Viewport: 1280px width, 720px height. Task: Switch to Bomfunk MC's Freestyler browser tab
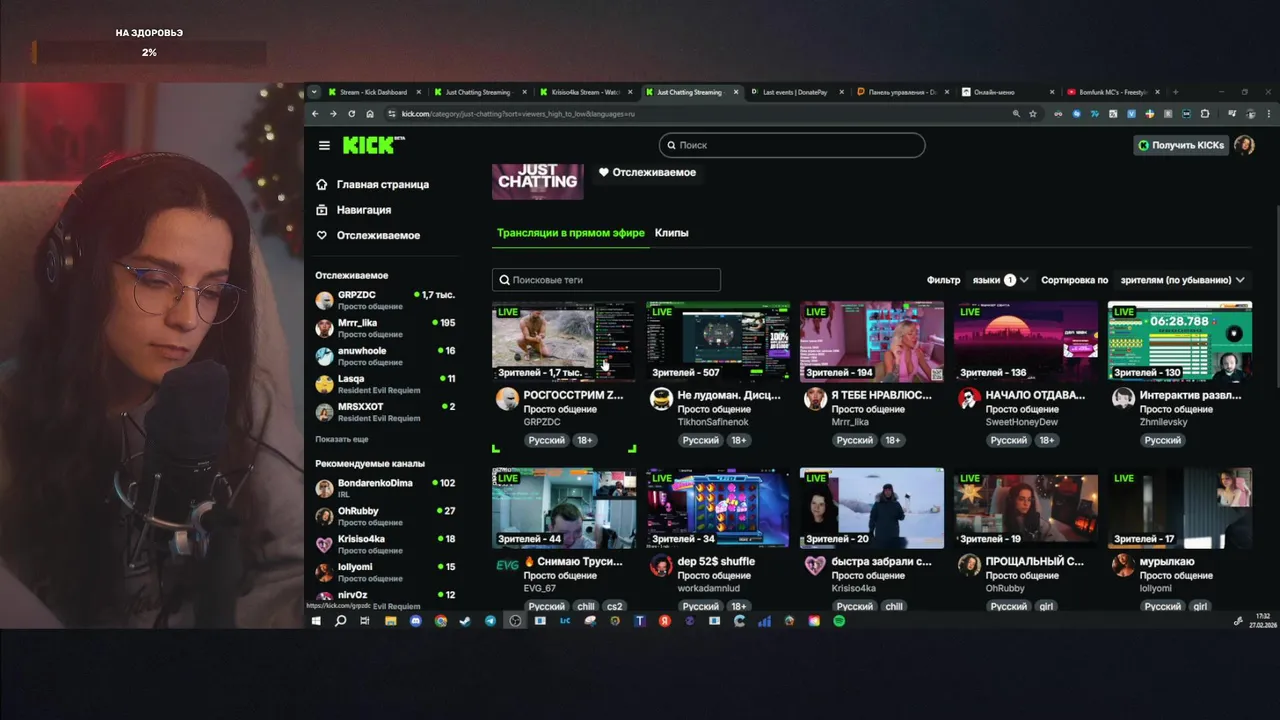[x=1113, y=92]
